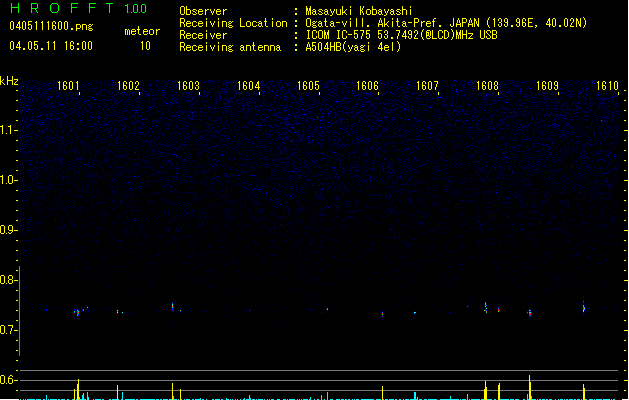
Task: Click the 1605 time marker
Action: pos(308,86)
